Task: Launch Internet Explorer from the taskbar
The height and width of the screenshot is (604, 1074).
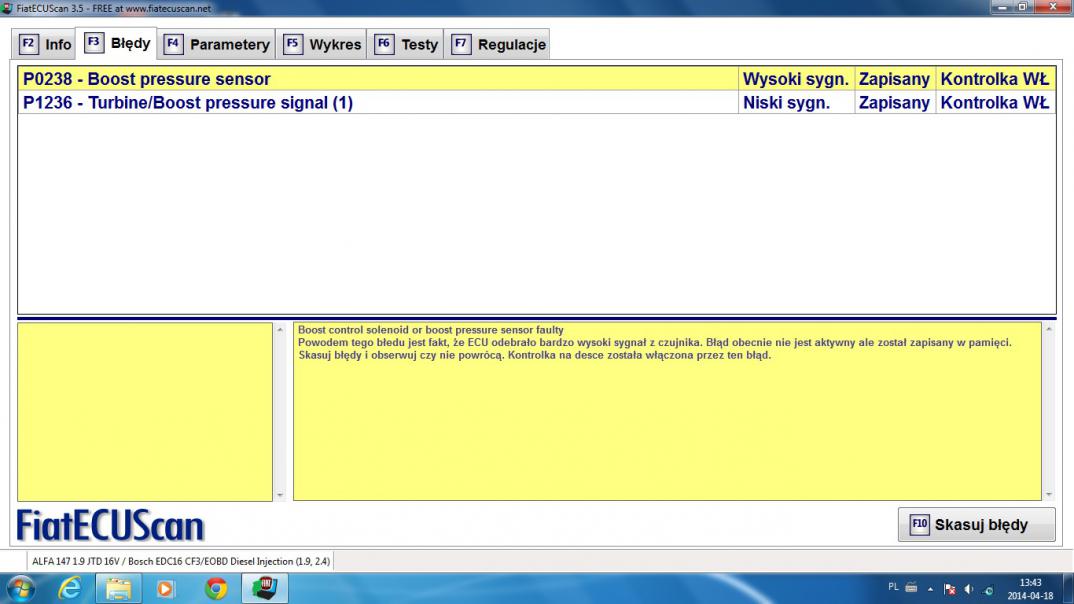Action: click(x=70, y=589)
